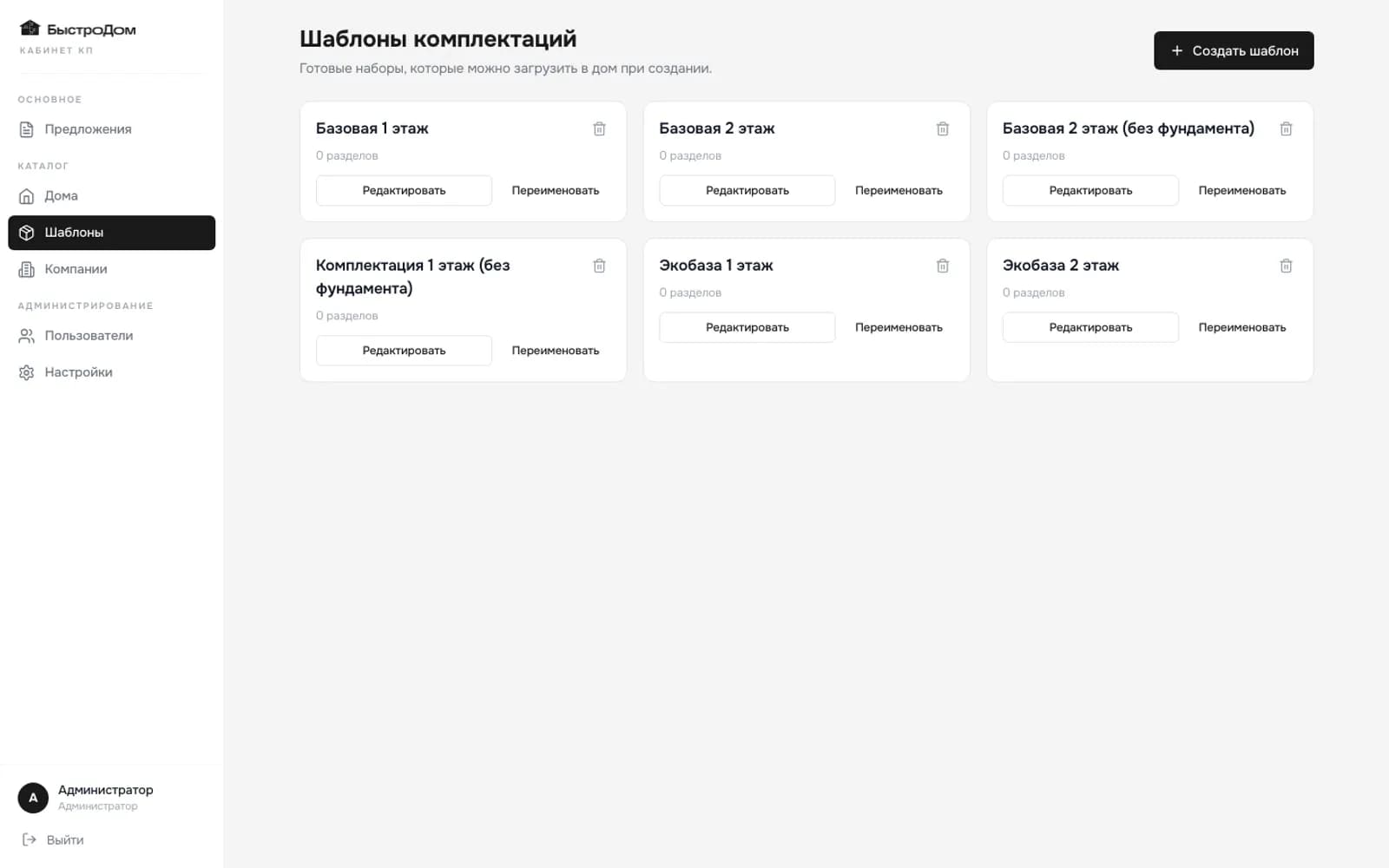
Task: Edit Базовая 2 этаж (без фундамента) template
Action: (1090, 190)
